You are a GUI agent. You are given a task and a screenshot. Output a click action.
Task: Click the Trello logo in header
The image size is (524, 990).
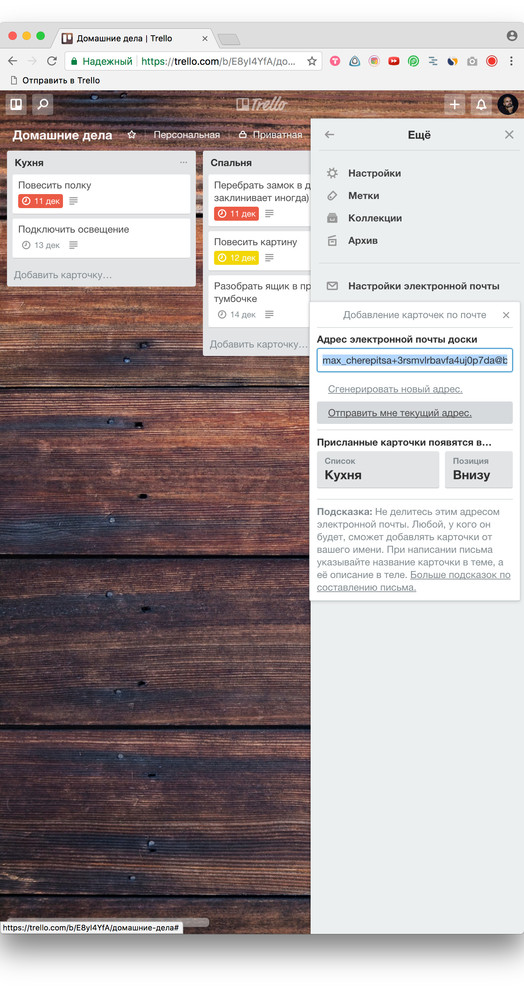(x=261, y=104)
